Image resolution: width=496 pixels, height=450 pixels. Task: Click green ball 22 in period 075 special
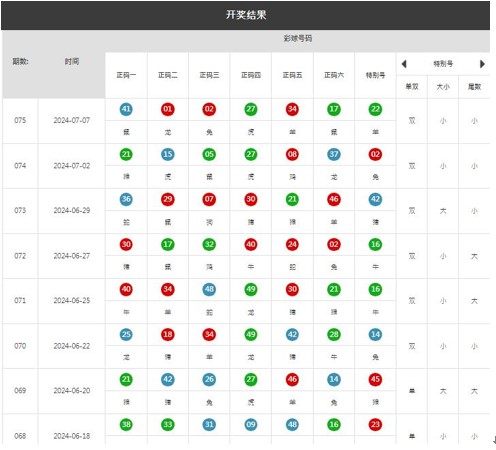(x=375, y=109)
